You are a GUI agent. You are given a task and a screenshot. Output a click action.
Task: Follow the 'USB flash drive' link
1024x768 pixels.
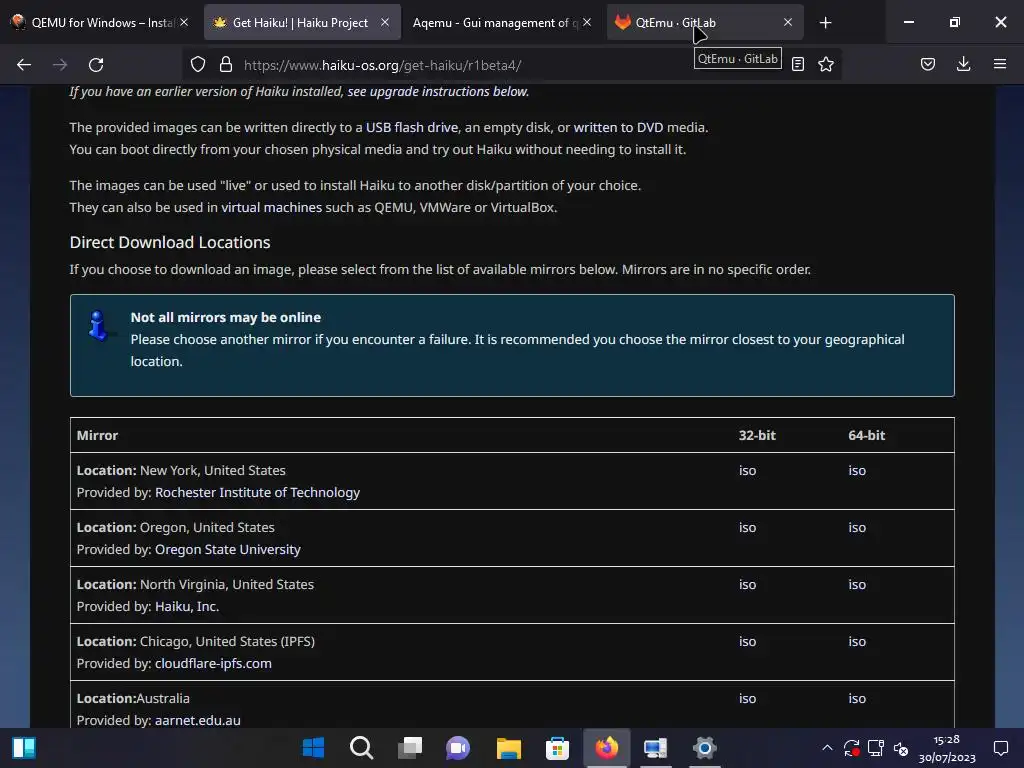(412, 127)
